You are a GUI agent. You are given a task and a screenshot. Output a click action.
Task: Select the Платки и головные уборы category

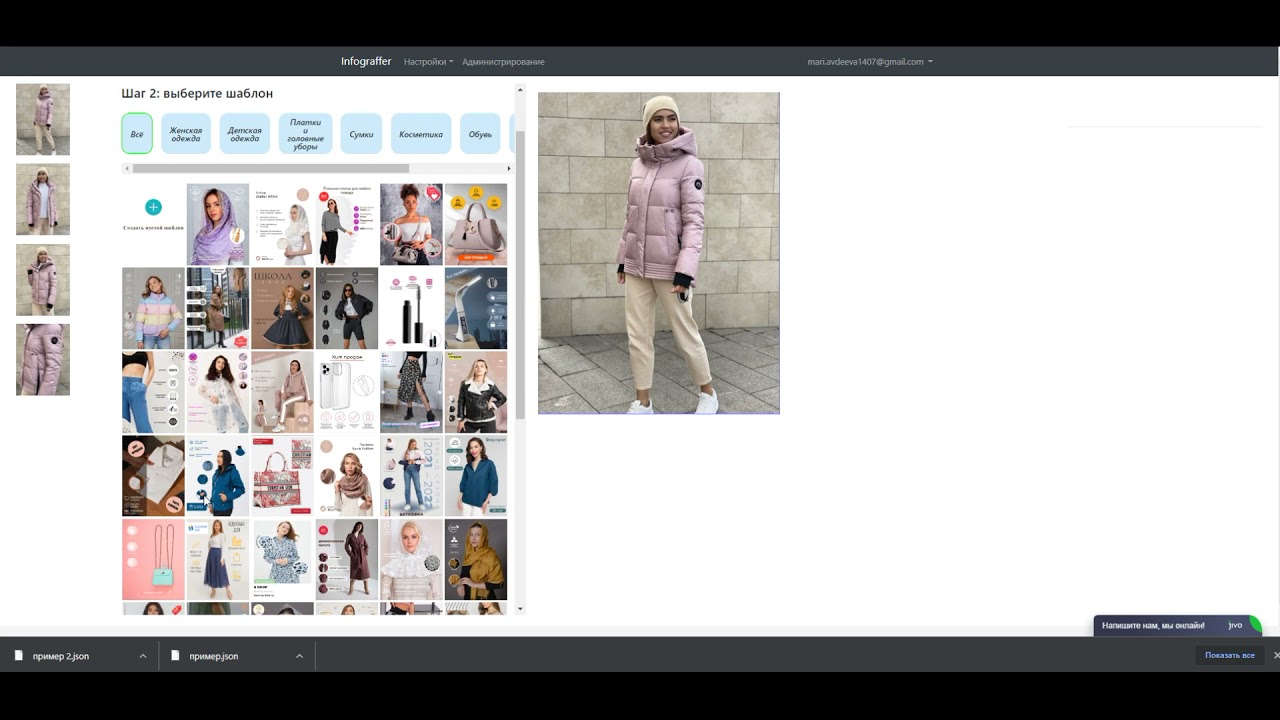(305, 133)
